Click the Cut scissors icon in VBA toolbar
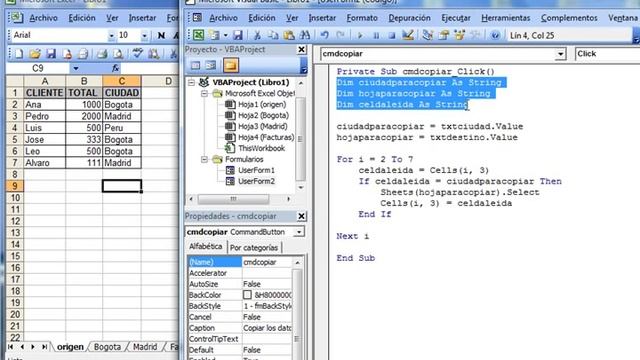This screenshot has width=640, height=360. click(257, 36)
